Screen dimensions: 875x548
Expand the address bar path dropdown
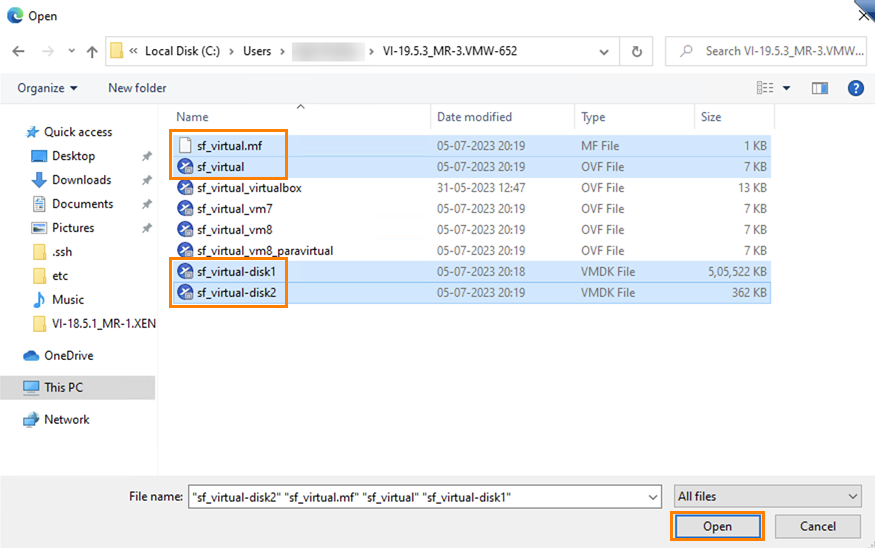pyautogui.click(x=603, y=51)
